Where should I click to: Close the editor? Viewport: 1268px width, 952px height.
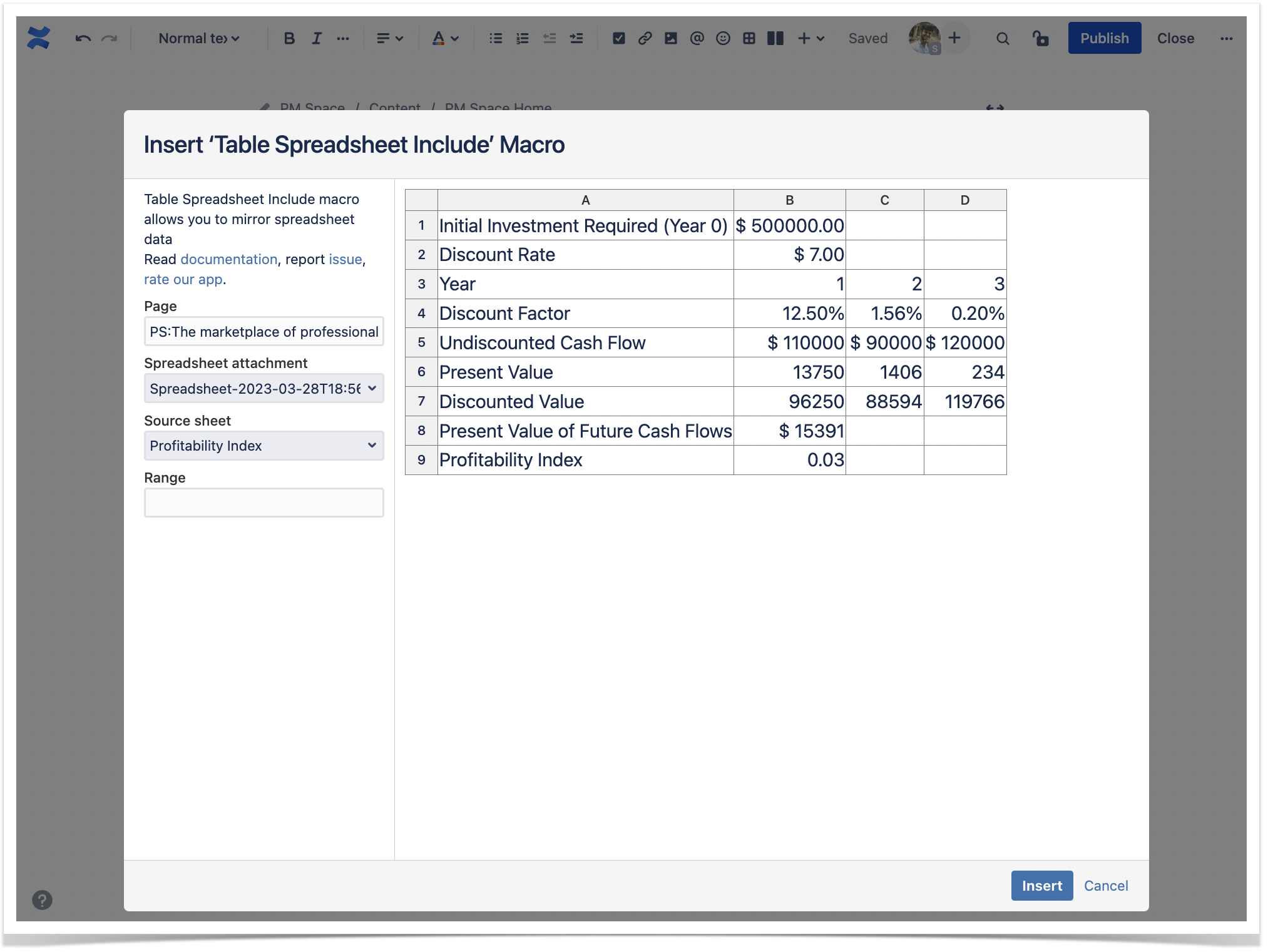click(x=1175, y=39)
